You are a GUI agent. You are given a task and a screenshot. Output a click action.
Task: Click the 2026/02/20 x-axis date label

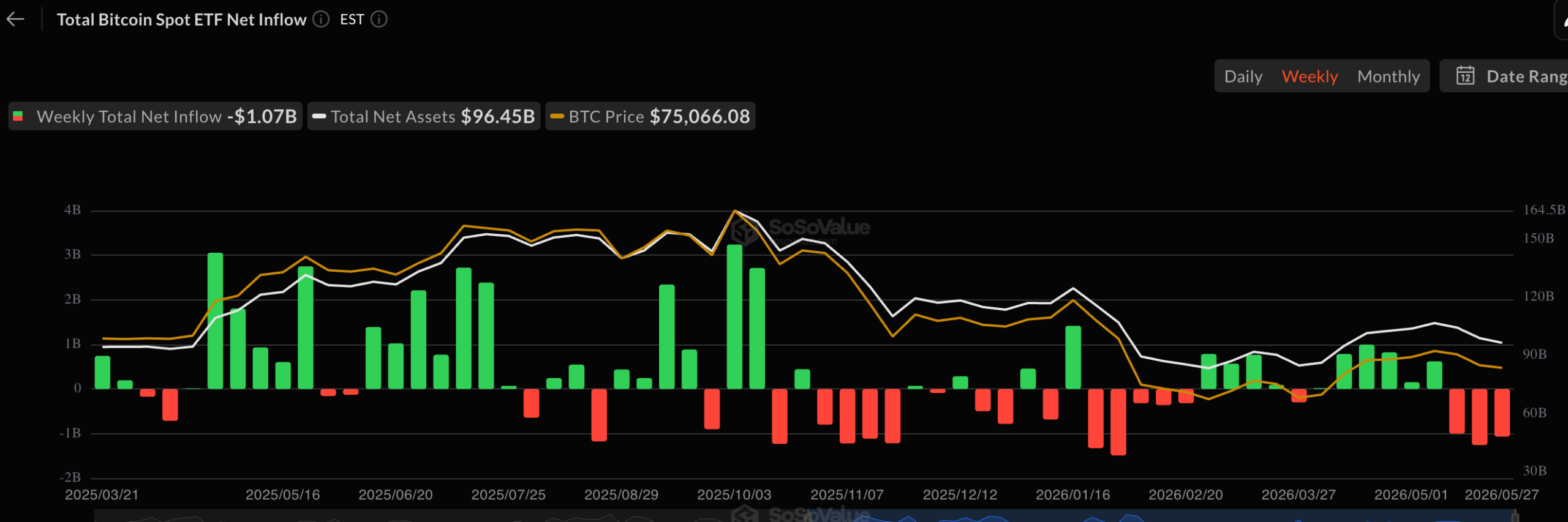pos(1186,494)
